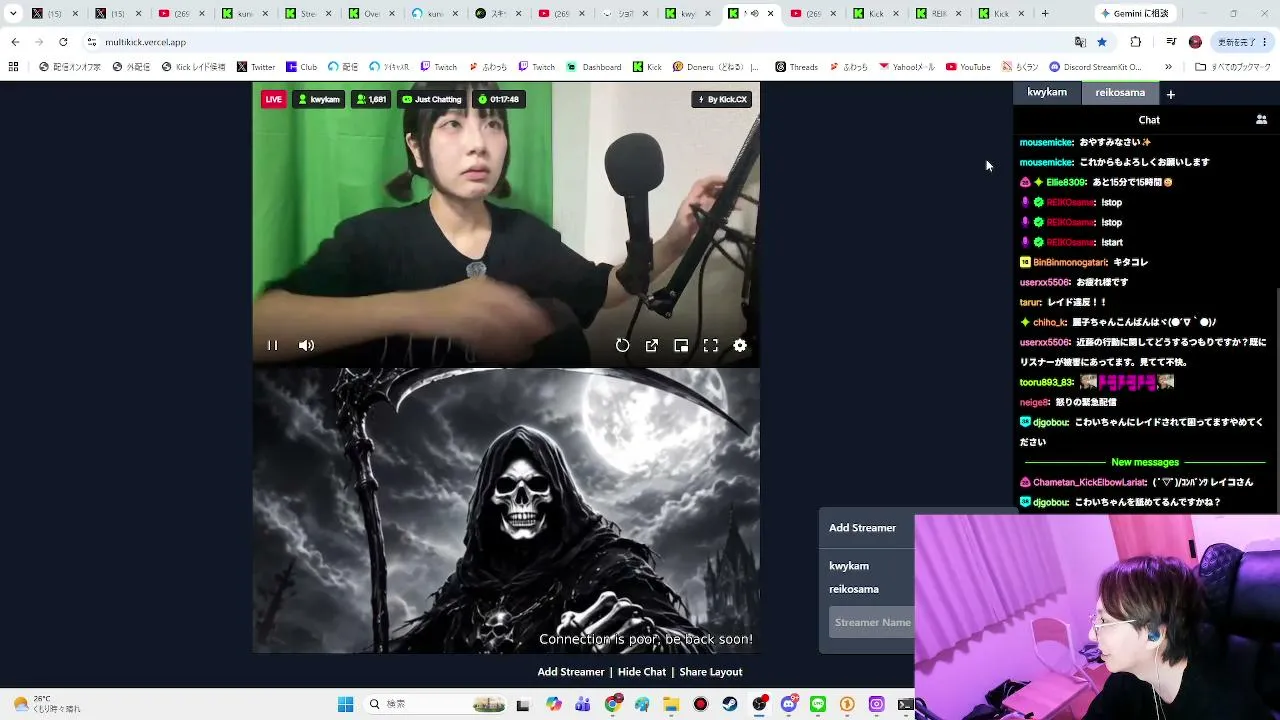The height and width of the screenshot is (720, 1280).
Task: Open the Windows Start menu
Action: (345, 704)
